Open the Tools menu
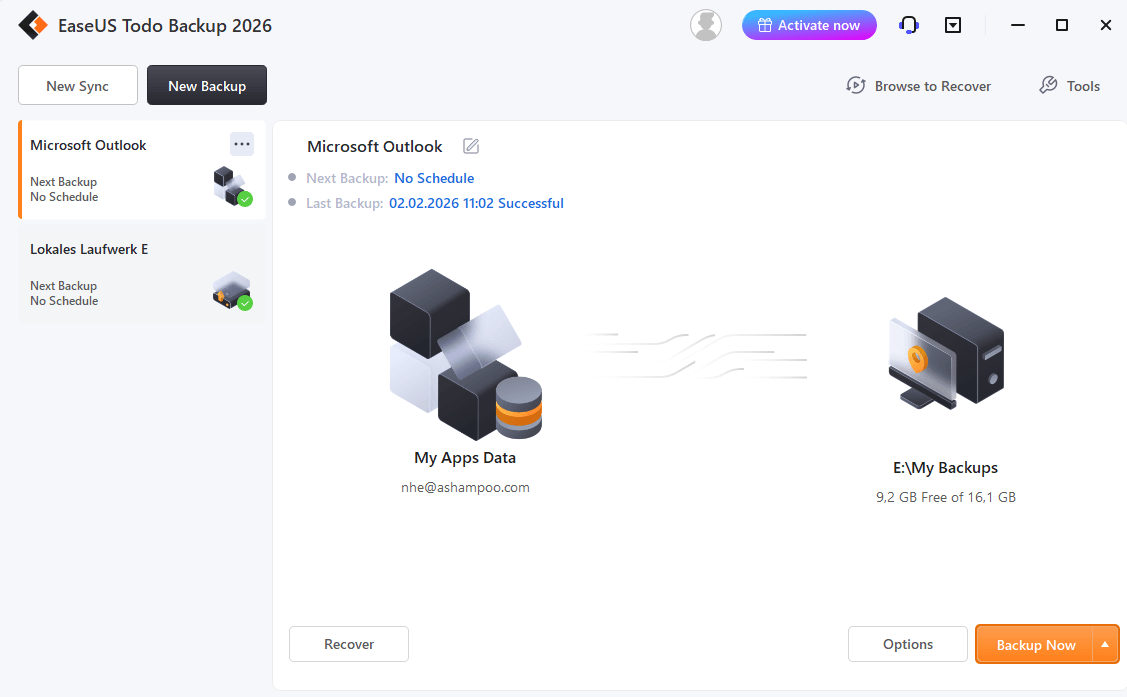Image resolution: width=1127 pixels, height=697 pixels. tap(1069, 86)
